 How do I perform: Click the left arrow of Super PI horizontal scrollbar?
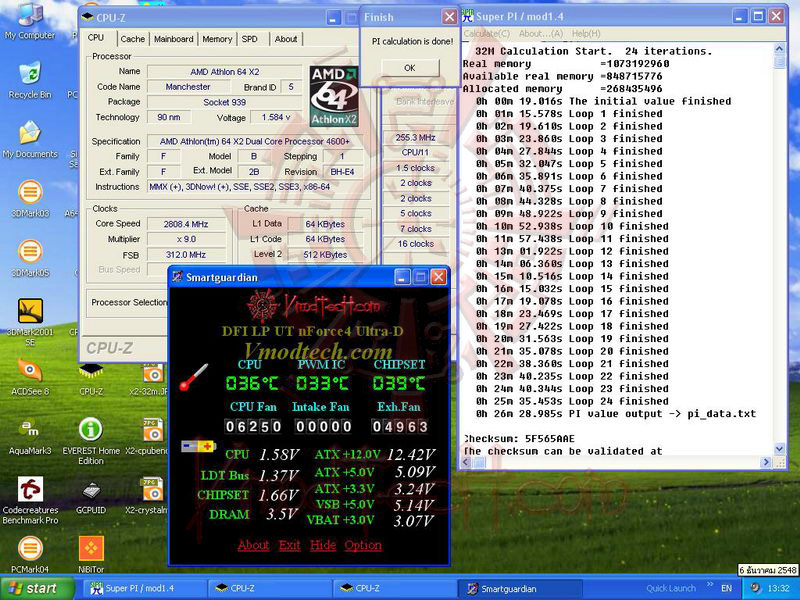click(466, 462)
